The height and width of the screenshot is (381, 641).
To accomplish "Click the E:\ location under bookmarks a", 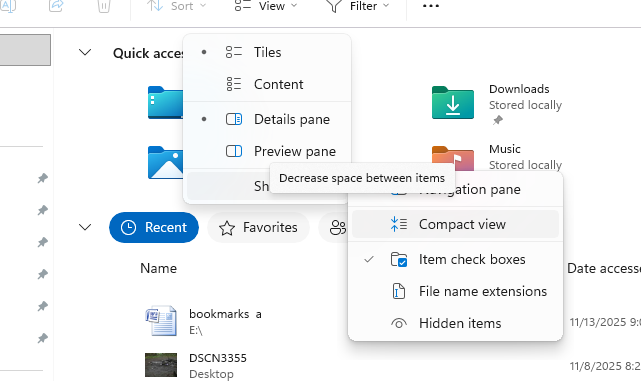I will tap(196, 330).
